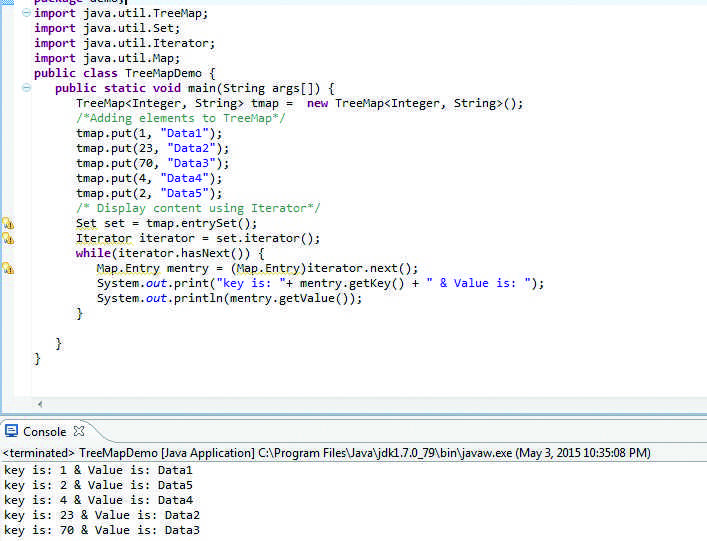
Task: Collapse the import statements fold marker
Action: [27, 13]
